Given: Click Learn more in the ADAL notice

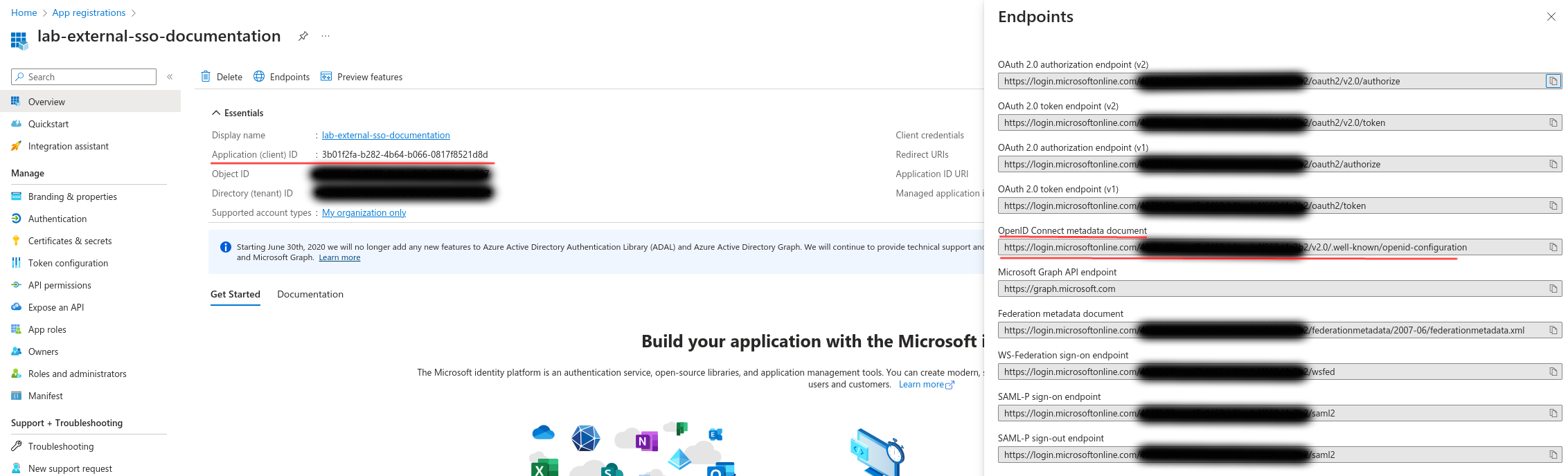Looking at the screenshot, I should [339, 257].
